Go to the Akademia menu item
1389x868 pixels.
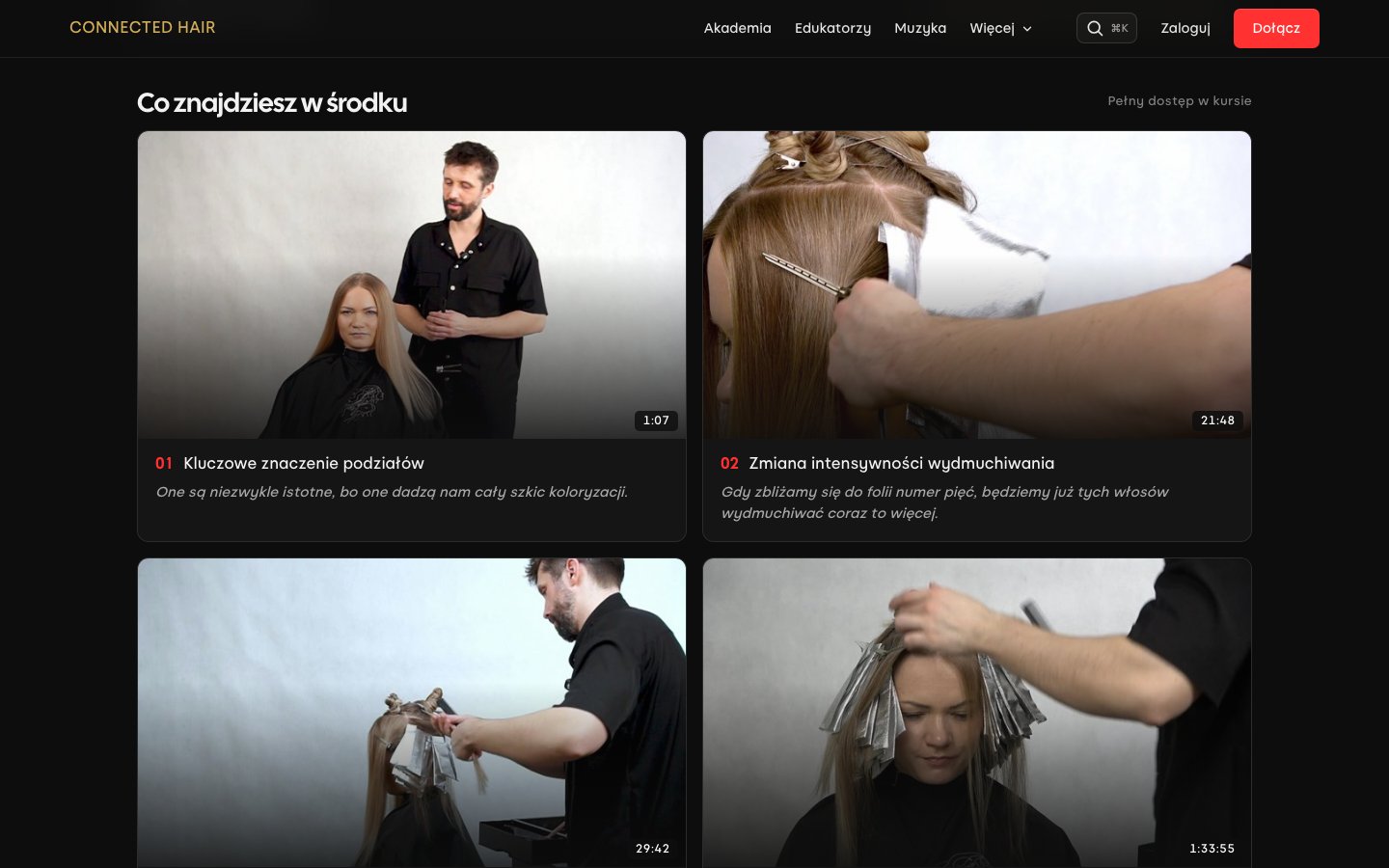tap(737, 28)
